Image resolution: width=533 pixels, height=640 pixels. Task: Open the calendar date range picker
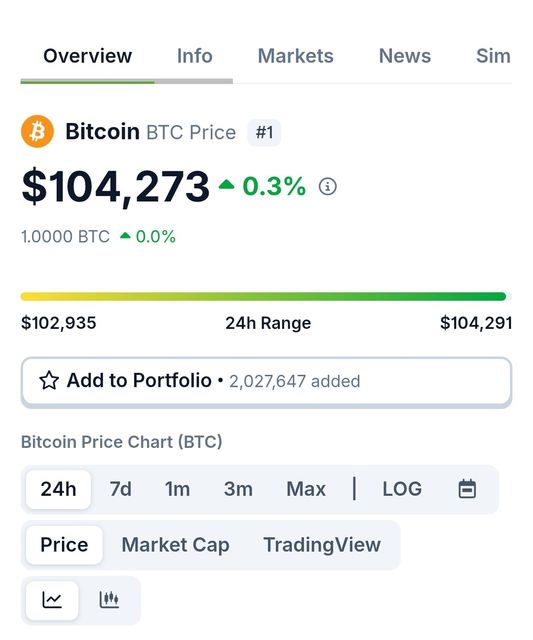click(x=467, y=489)
